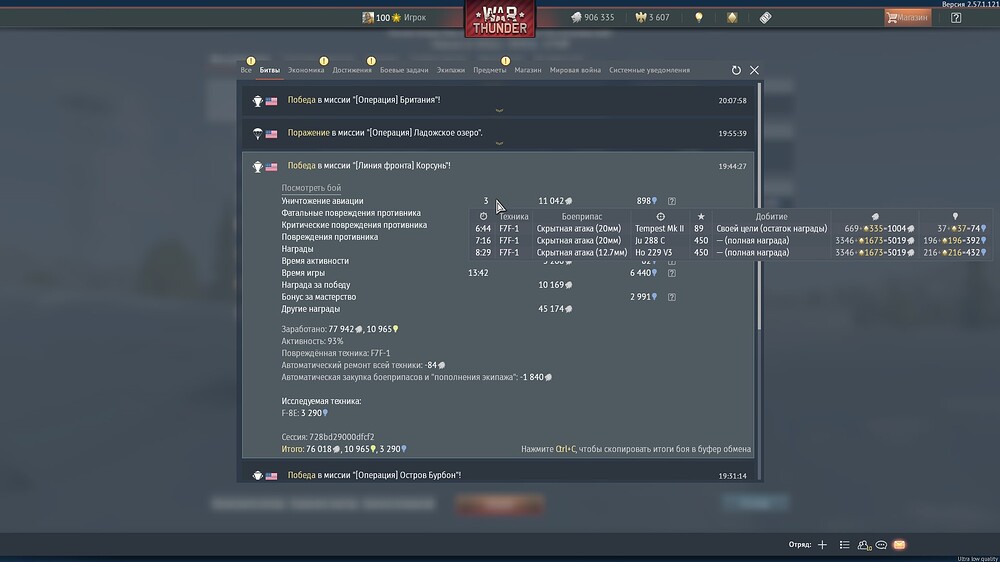Click the info icon on the Время игры row
1000x562 pixels.
click(x=672, y=273)
